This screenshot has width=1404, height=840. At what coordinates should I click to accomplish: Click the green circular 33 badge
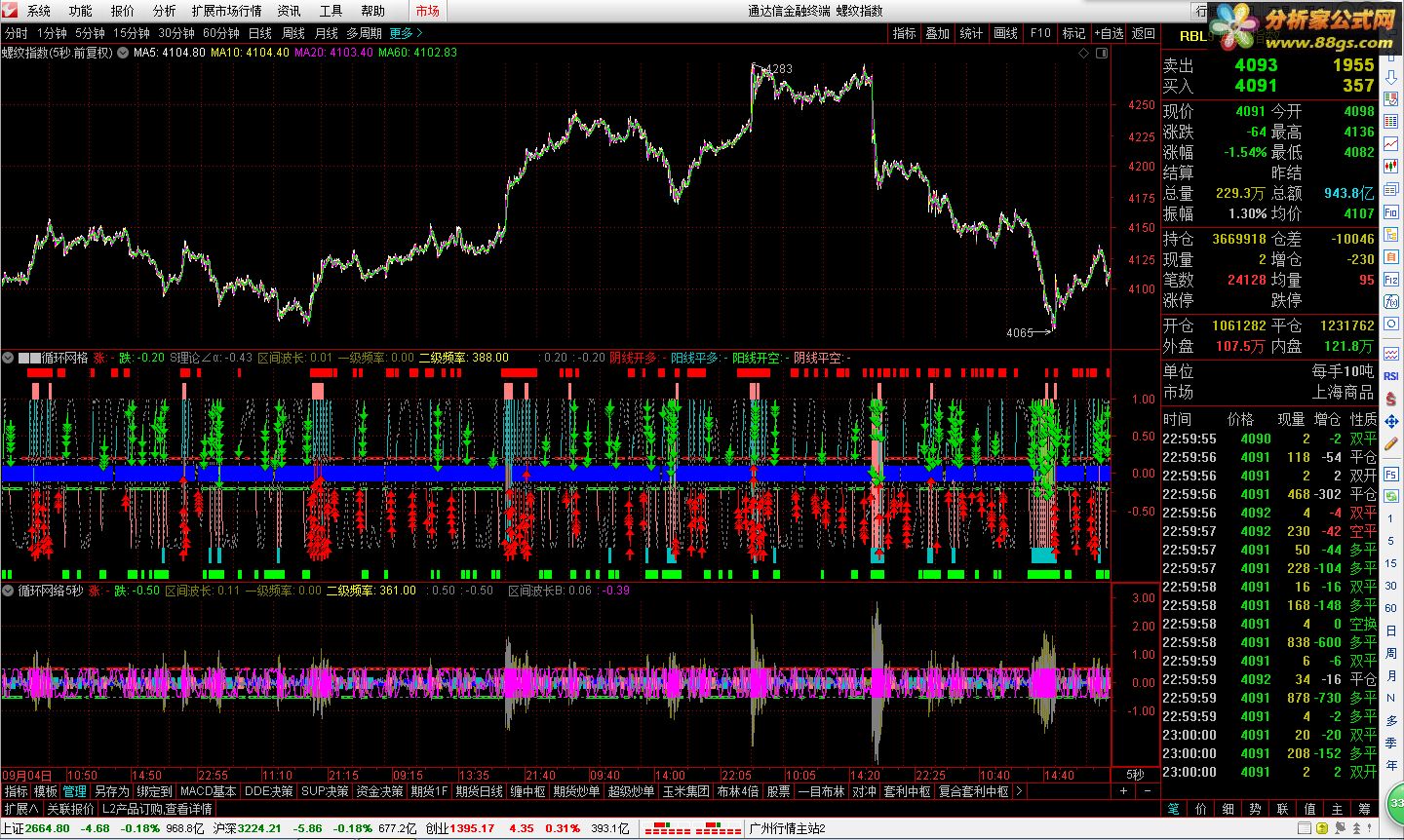pyautogui.click(x=1396, y=803)
